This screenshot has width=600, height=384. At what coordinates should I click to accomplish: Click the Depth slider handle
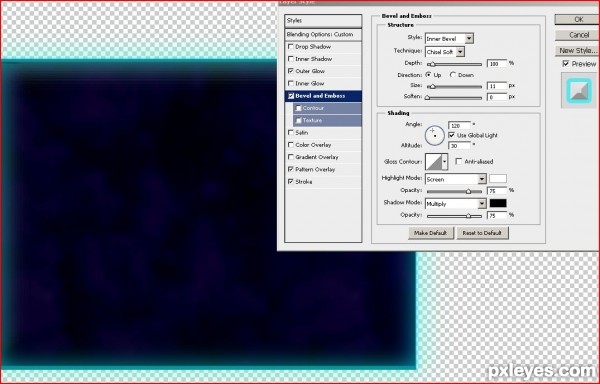[x=432, y=64]
